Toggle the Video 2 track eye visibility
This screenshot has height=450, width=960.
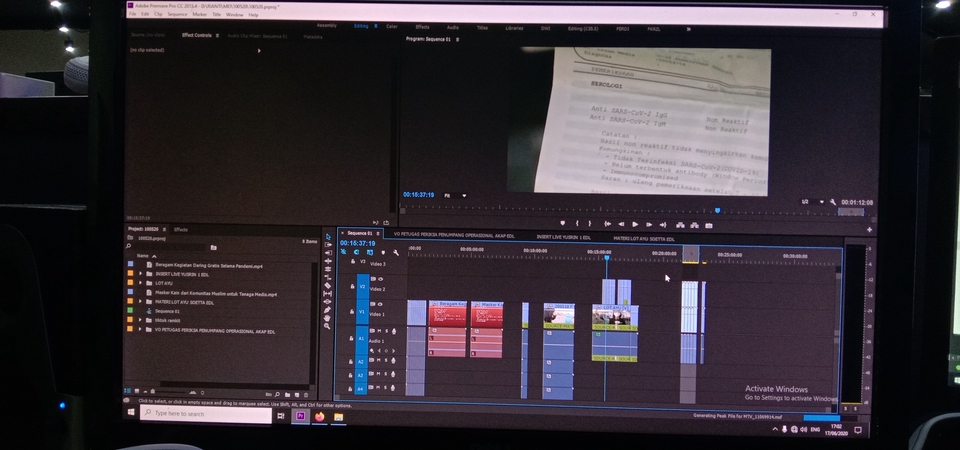pyautogui.click(x=380, y=279)
